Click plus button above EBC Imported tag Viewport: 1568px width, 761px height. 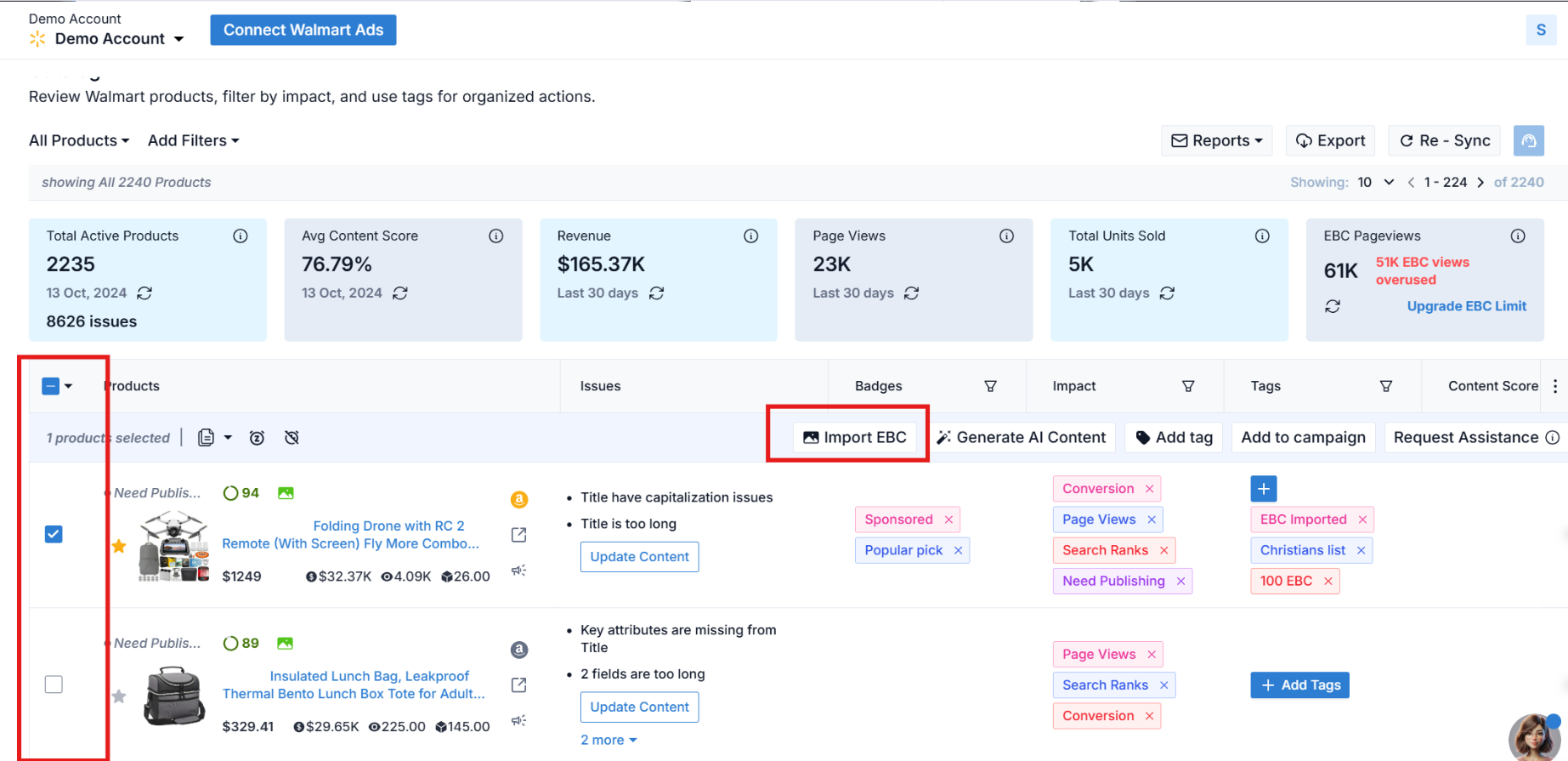[1264, 489]
